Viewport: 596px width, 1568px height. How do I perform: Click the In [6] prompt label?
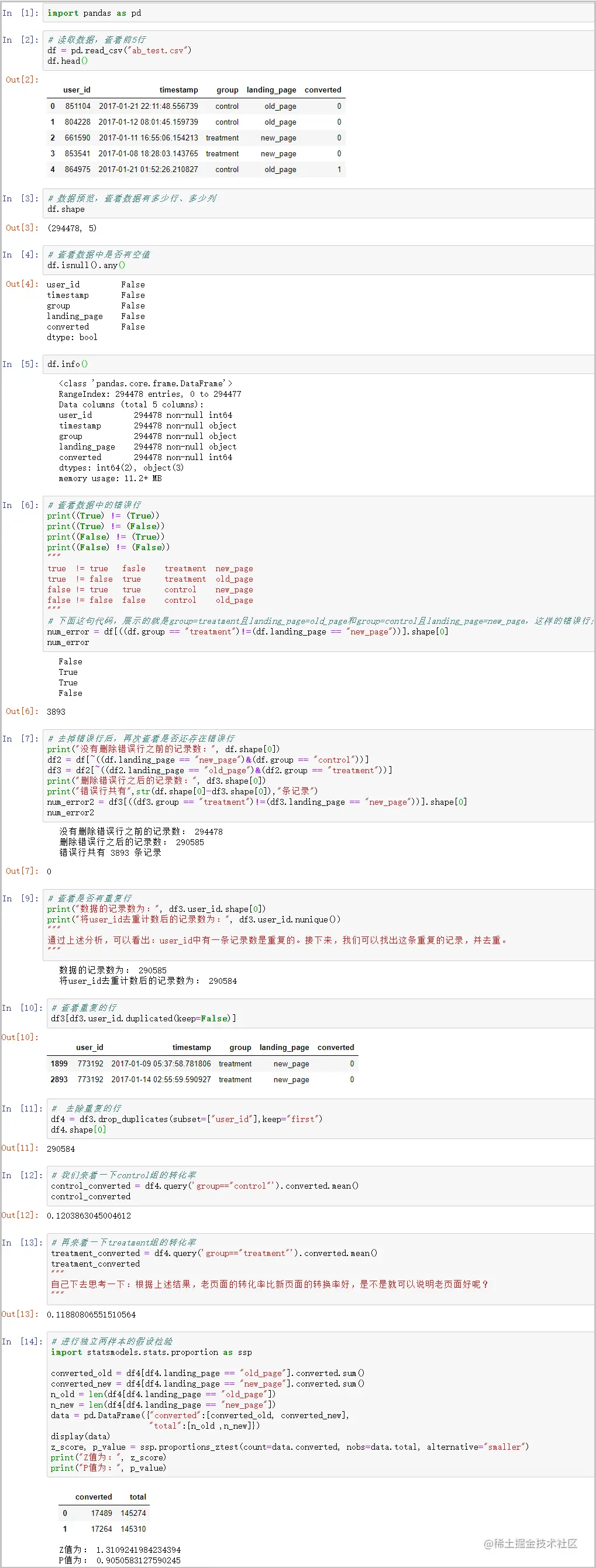point(20,505)
